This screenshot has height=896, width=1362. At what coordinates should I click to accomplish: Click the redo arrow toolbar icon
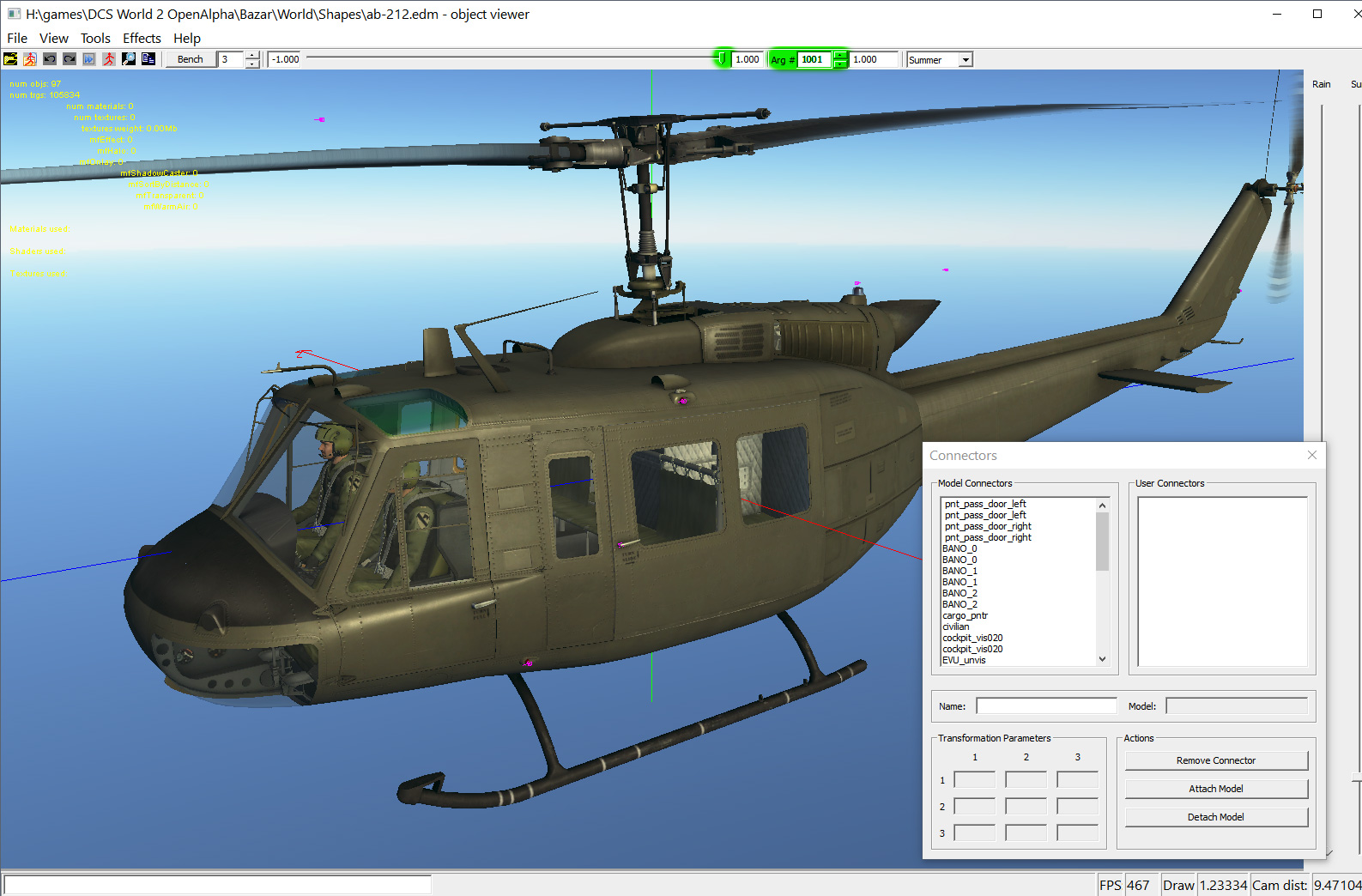70,59
